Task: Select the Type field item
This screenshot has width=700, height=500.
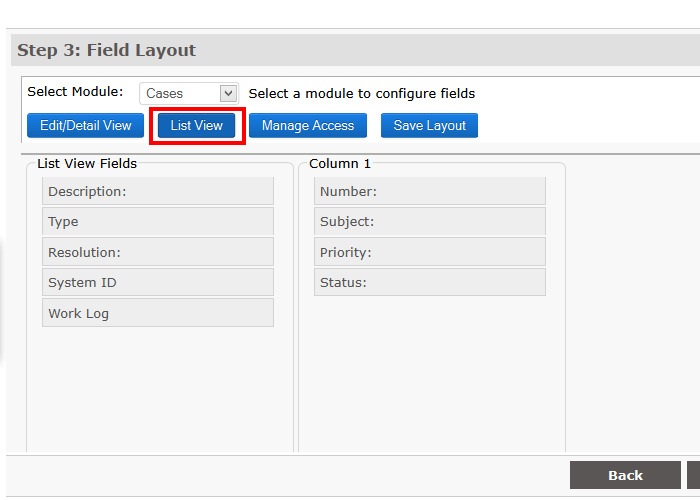Action: (157, 221)
